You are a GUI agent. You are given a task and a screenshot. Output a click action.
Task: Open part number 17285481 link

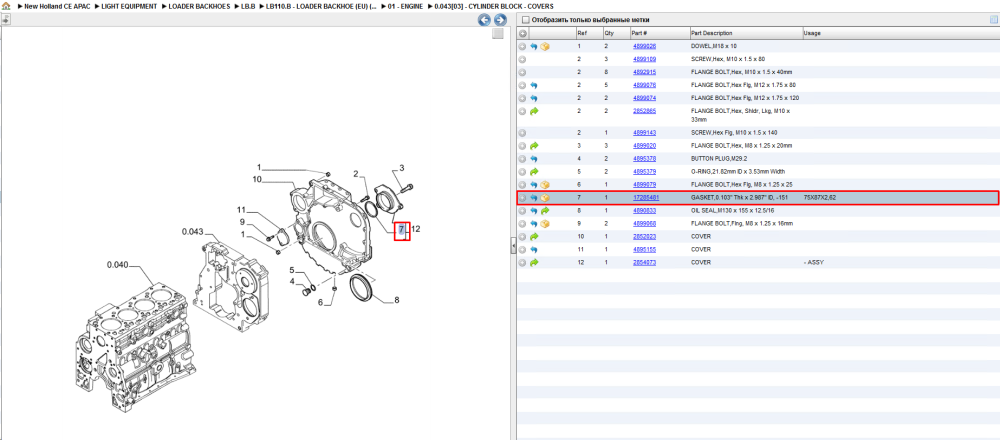[x=645, y=198]
